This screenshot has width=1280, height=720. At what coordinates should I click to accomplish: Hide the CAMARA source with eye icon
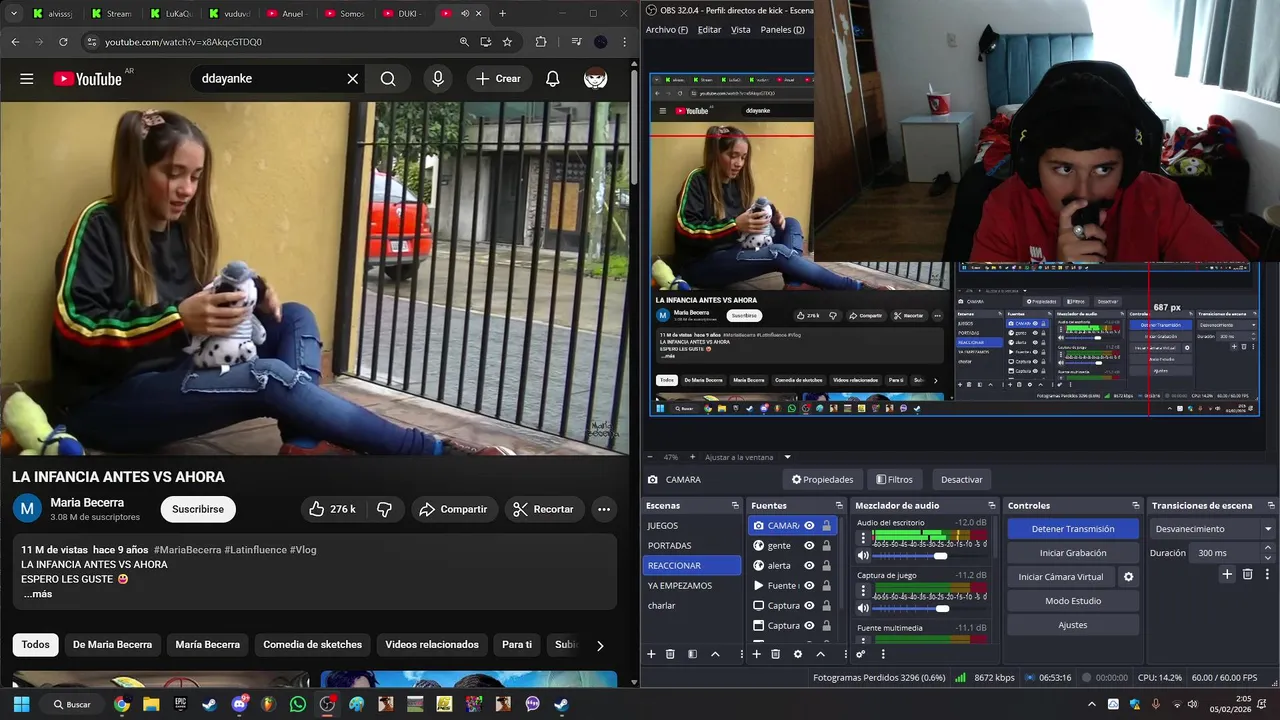[809, 525]
